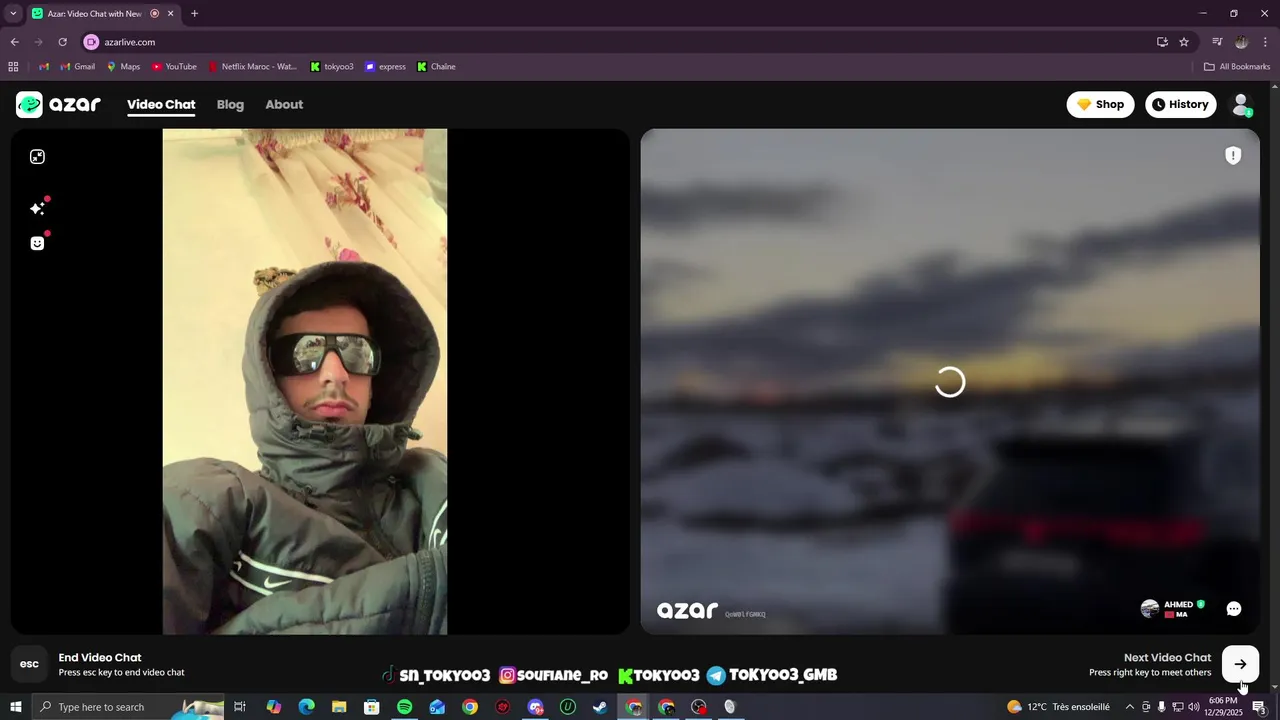This screenshot has width=1280, height=720.
Task: Close the Azar Video Chat tab
Action: (170, 14)
